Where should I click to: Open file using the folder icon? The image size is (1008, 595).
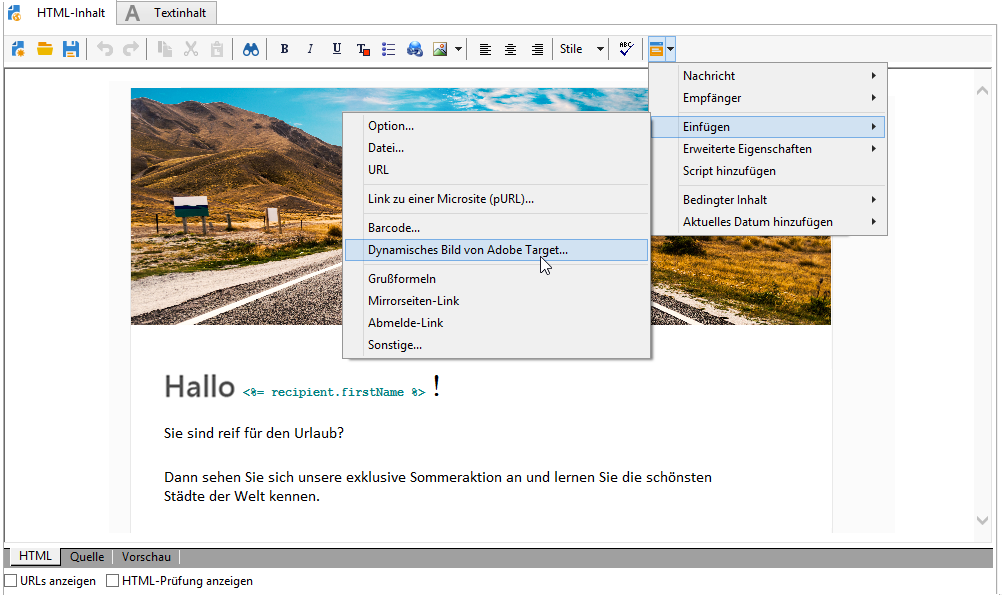pos(44,49)
